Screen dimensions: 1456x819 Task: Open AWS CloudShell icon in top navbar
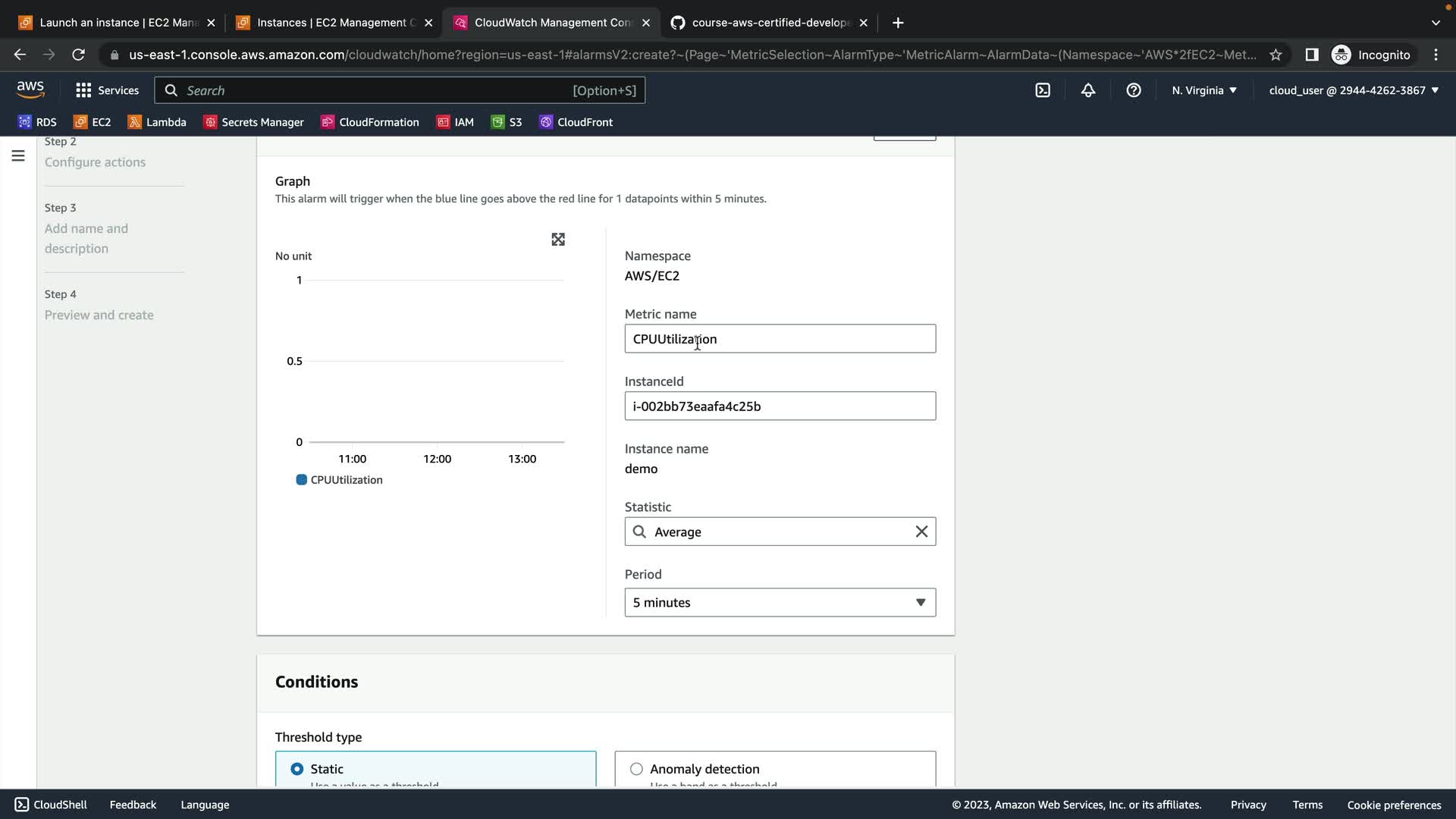tap(1043, 90)
